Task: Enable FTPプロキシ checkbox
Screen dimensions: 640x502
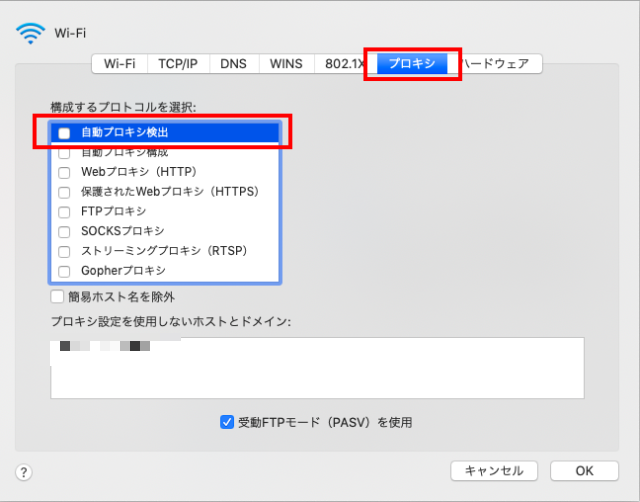Action: pyautogui.click(x=64, y=212)
